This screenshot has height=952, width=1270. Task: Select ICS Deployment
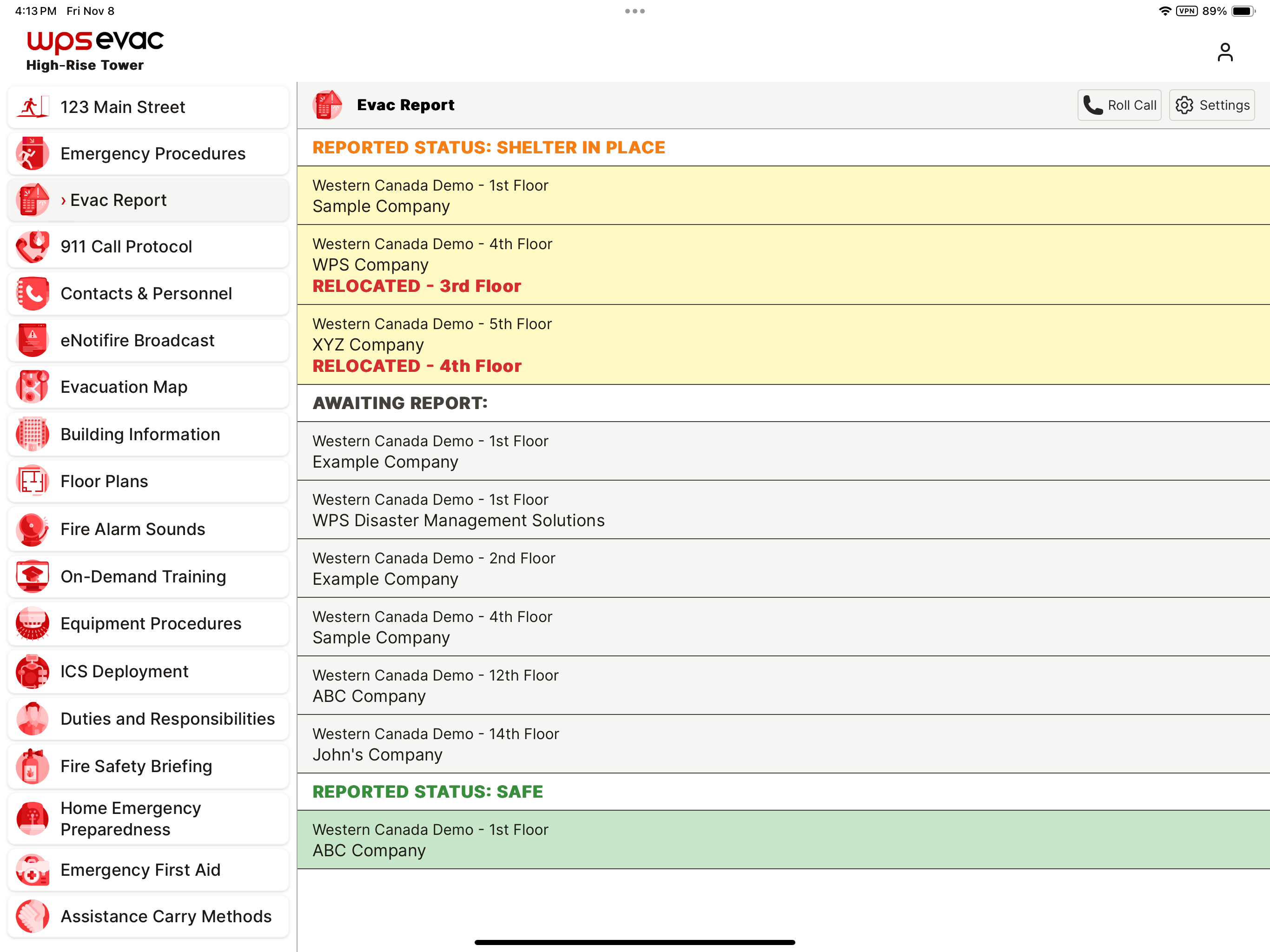tap(148, 671)
